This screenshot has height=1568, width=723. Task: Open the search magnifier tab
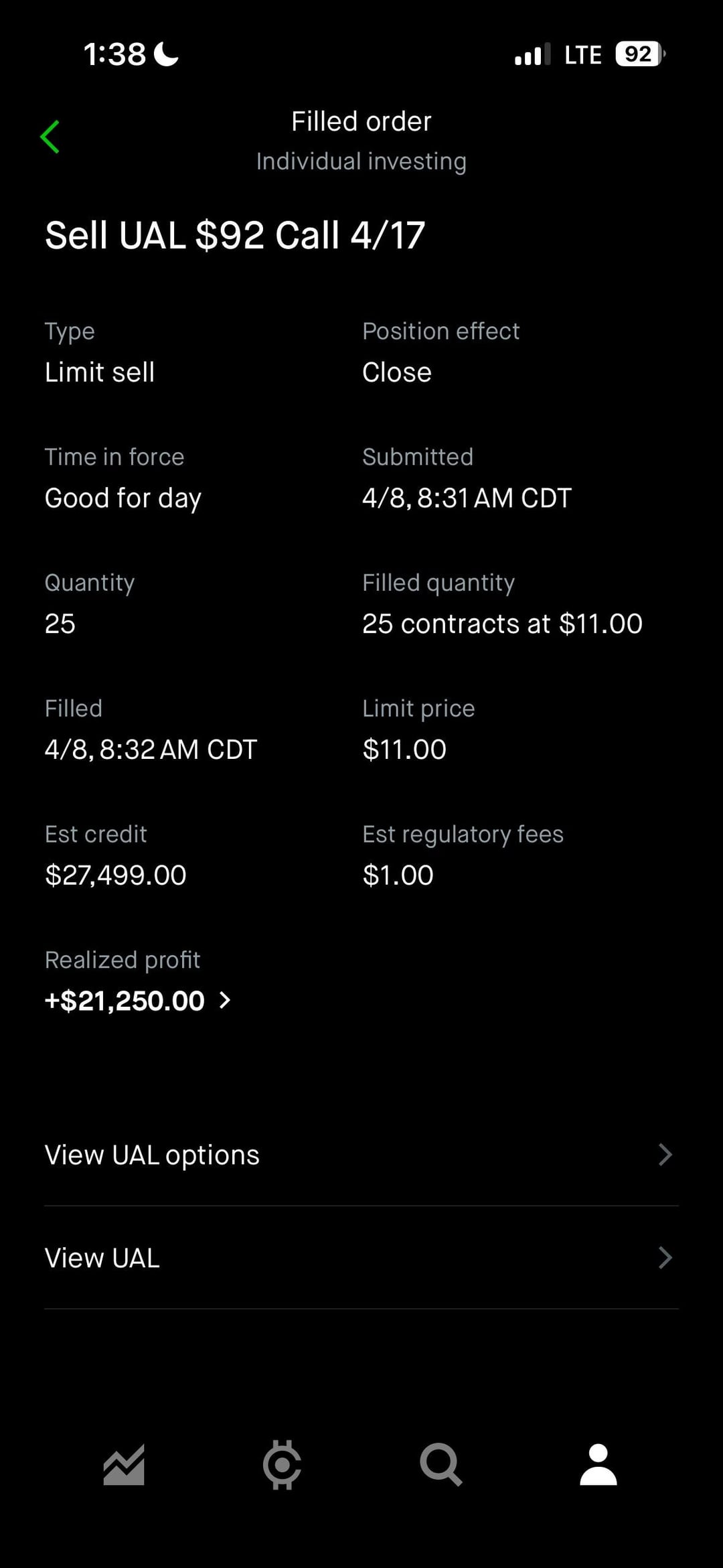440,1465
